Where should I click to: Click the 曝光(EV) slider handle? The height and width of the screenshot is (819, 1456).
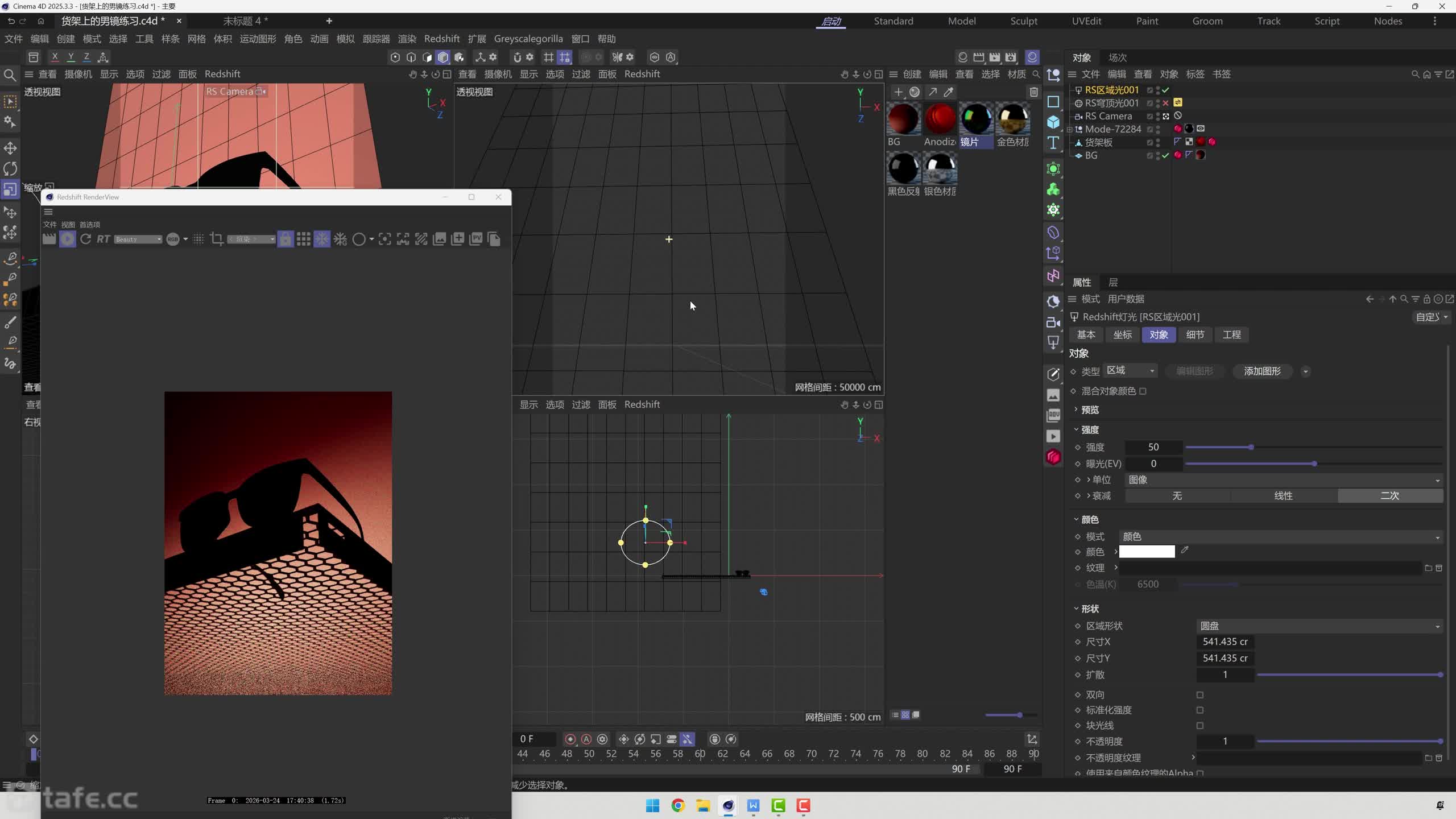pyautogui.click(x=1314, y=464)
